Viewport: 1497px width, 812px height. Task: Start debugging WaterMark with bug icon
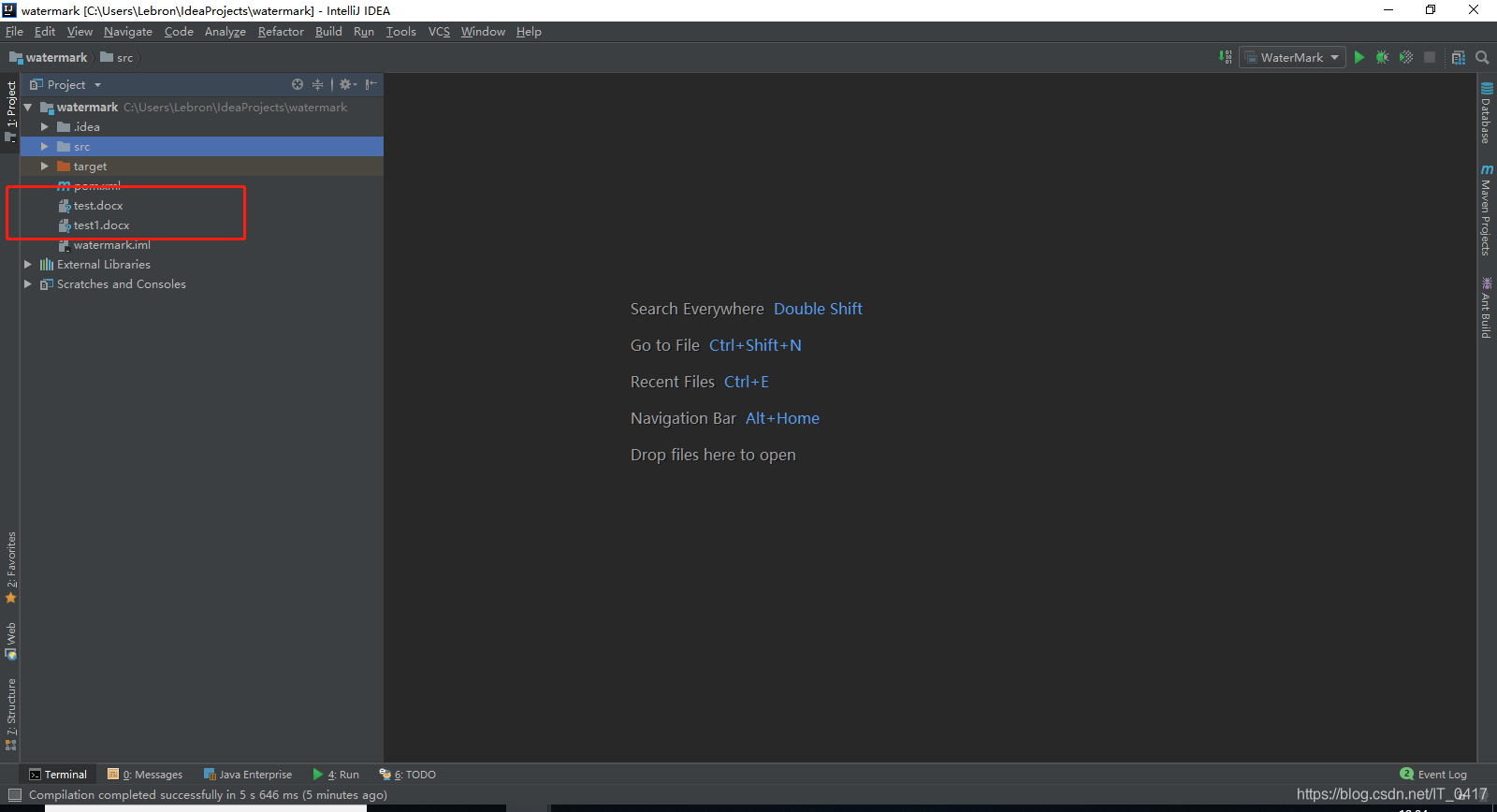click(x=1383, y=57)
